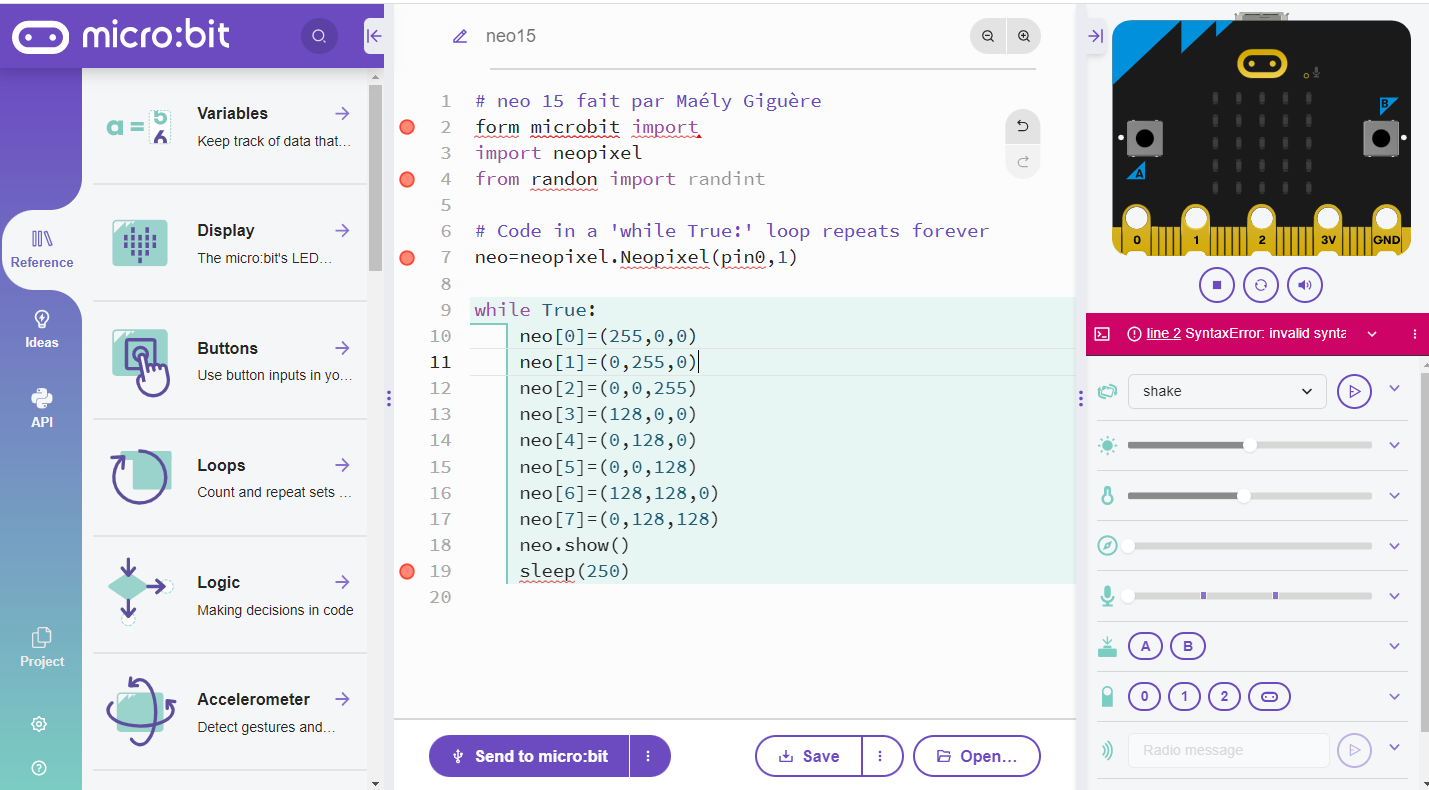Toggle simulator button B in controls
Image resolution: width=1429 pixels, height=790 pixels.
click(x=1188, y=647)
